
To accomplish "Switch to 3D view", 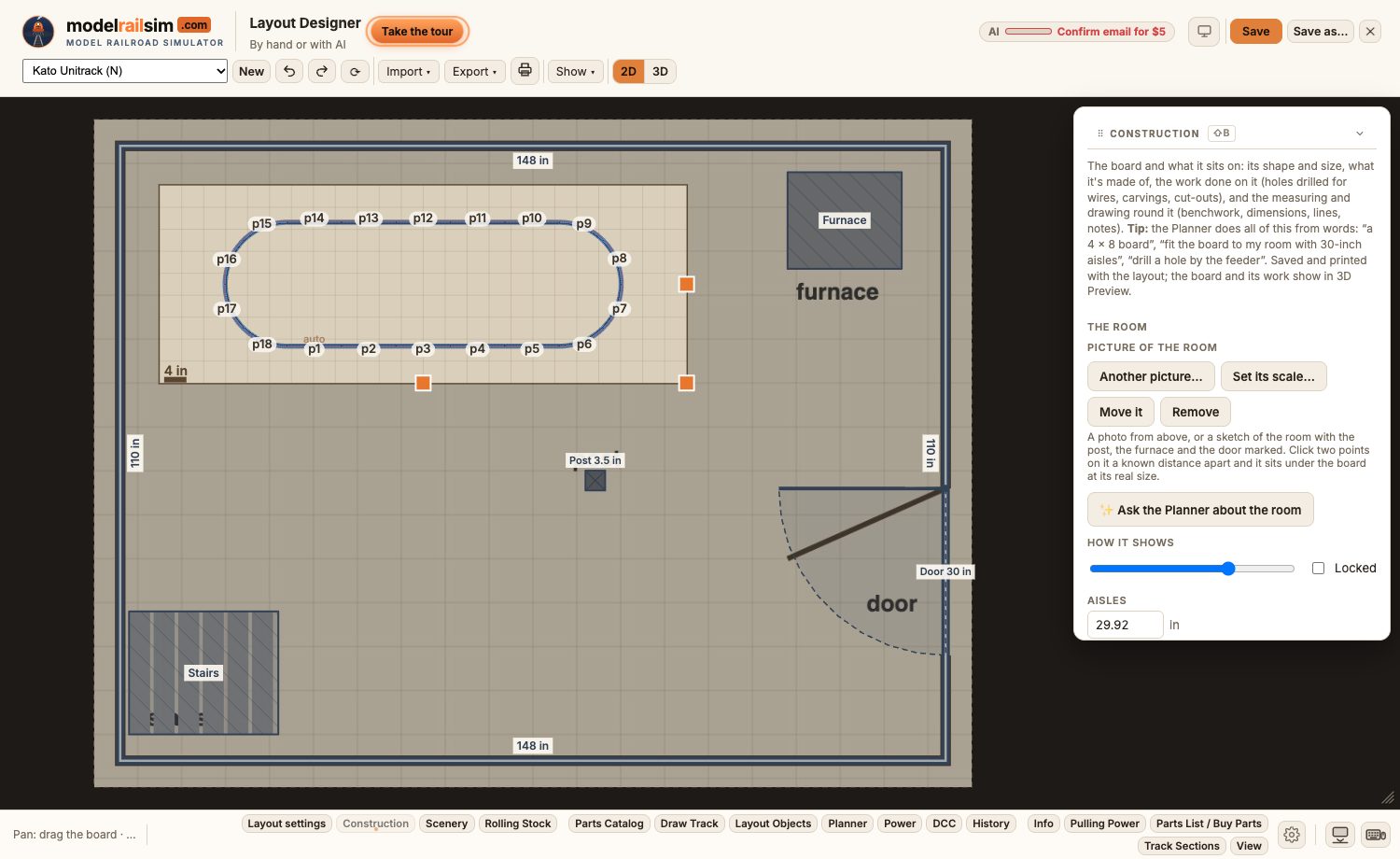I will tap(660, 71).
